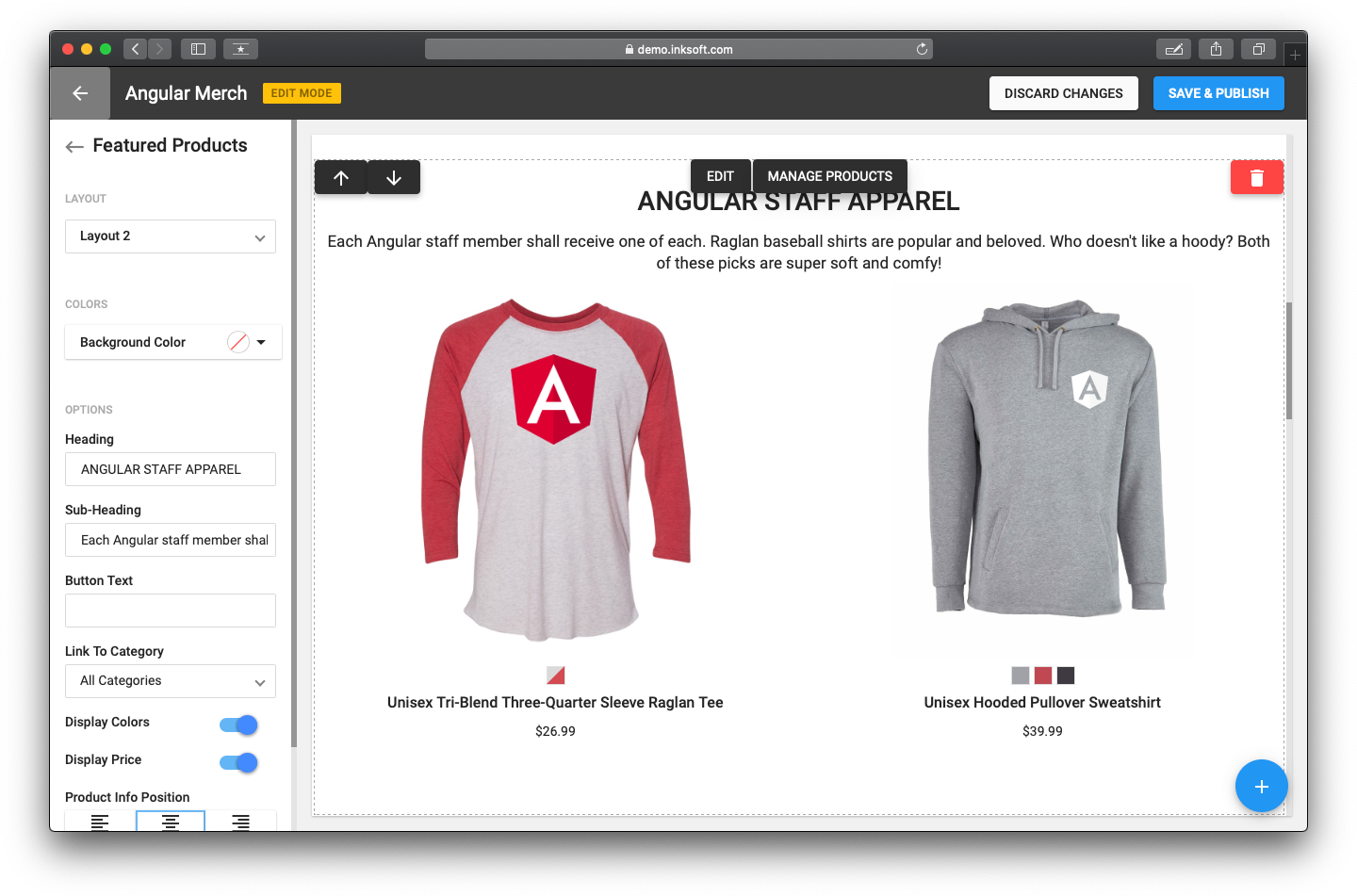Click the Raglan Tee product image
The width and height of the screenshot is (1357, 896).
(556, 471)
